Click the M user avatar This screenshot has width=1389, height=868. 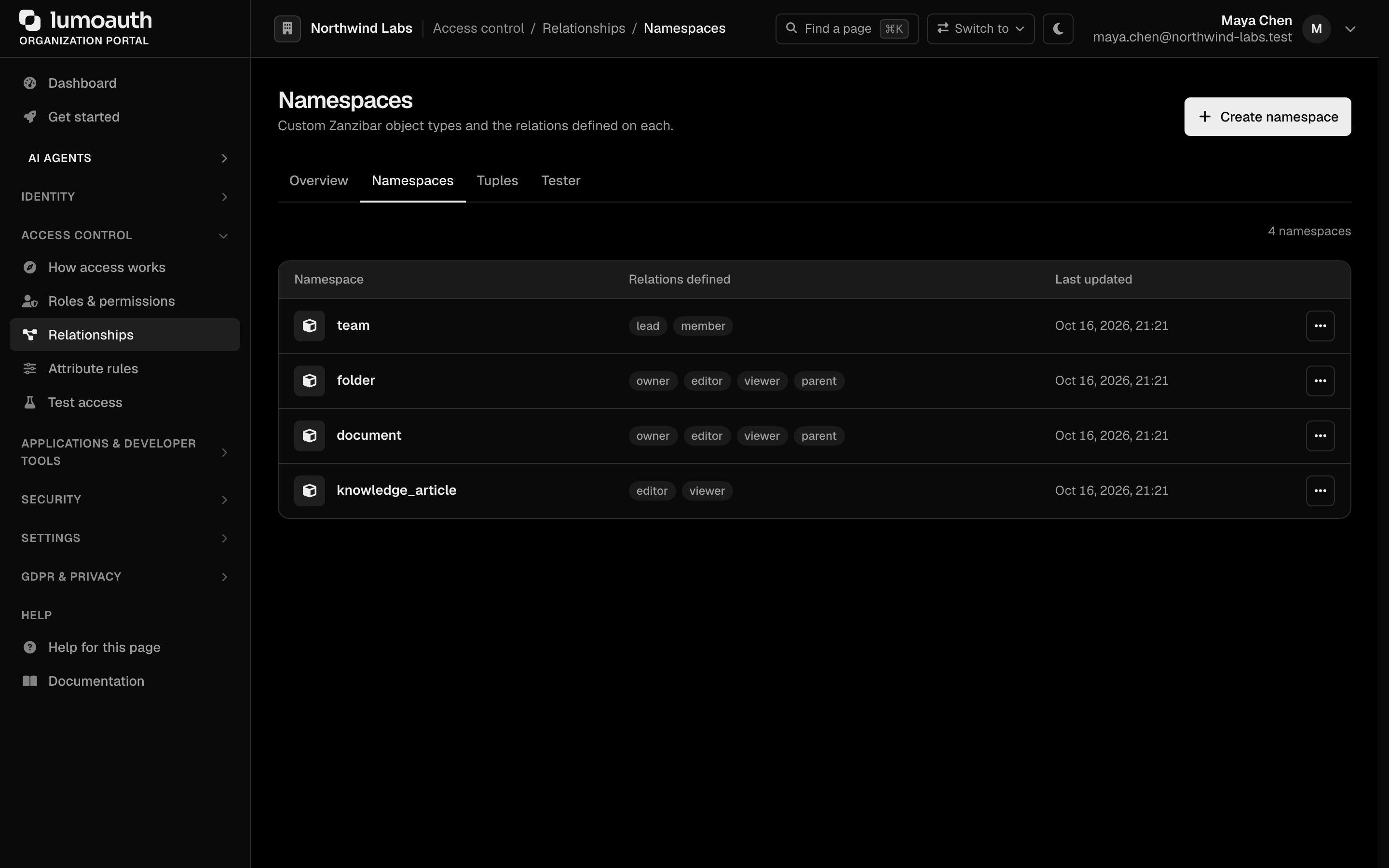click(1316, 29)
